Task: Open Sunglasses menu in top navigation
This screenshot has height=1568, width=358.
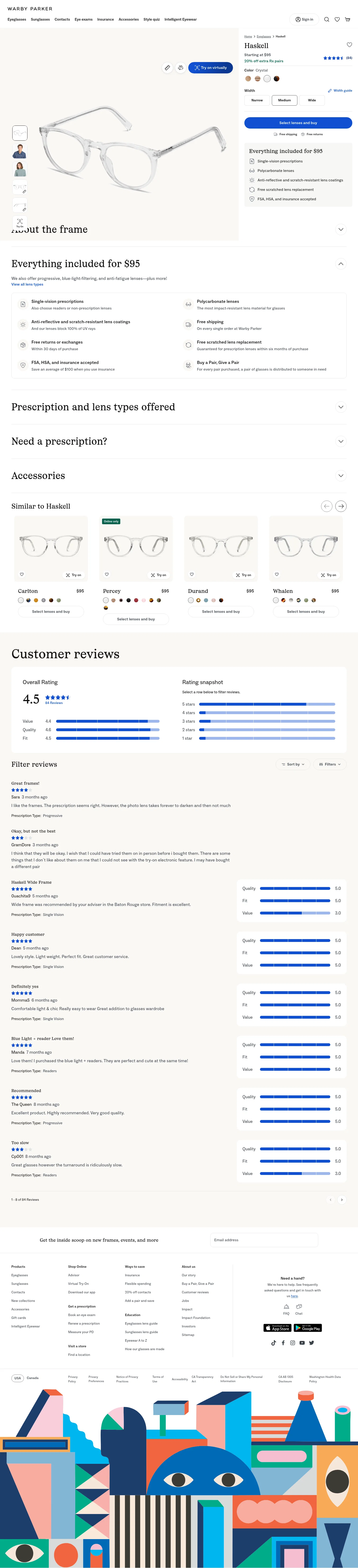Action: coord(40,19)
